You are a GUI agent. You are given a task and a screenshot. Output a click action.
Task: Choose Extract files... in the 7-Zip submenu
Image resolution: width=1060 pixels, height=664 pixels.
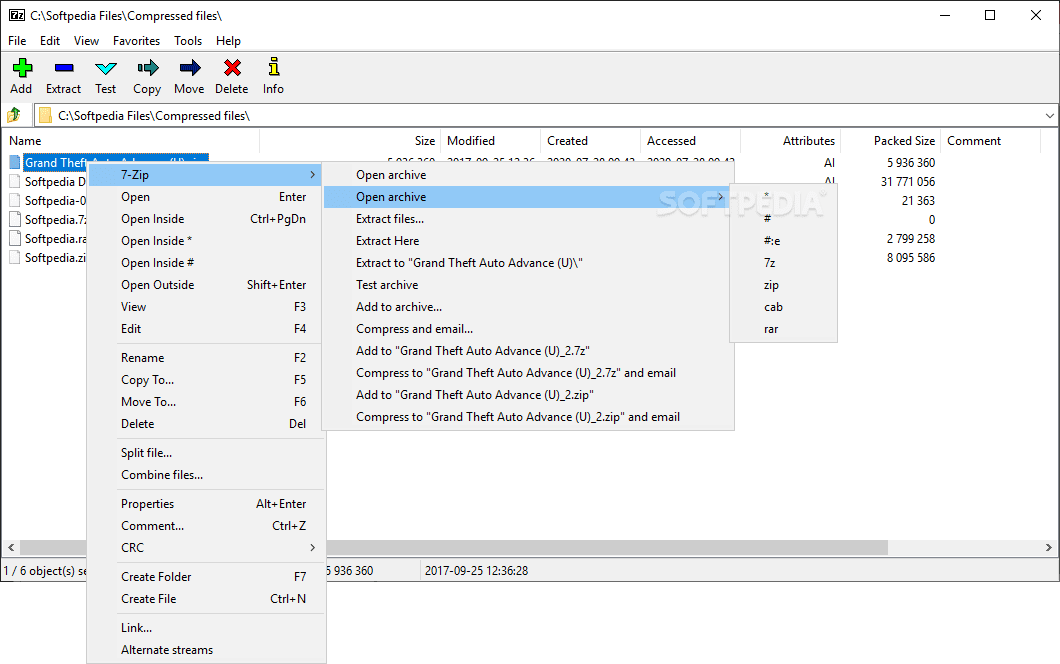click(527, 219)
